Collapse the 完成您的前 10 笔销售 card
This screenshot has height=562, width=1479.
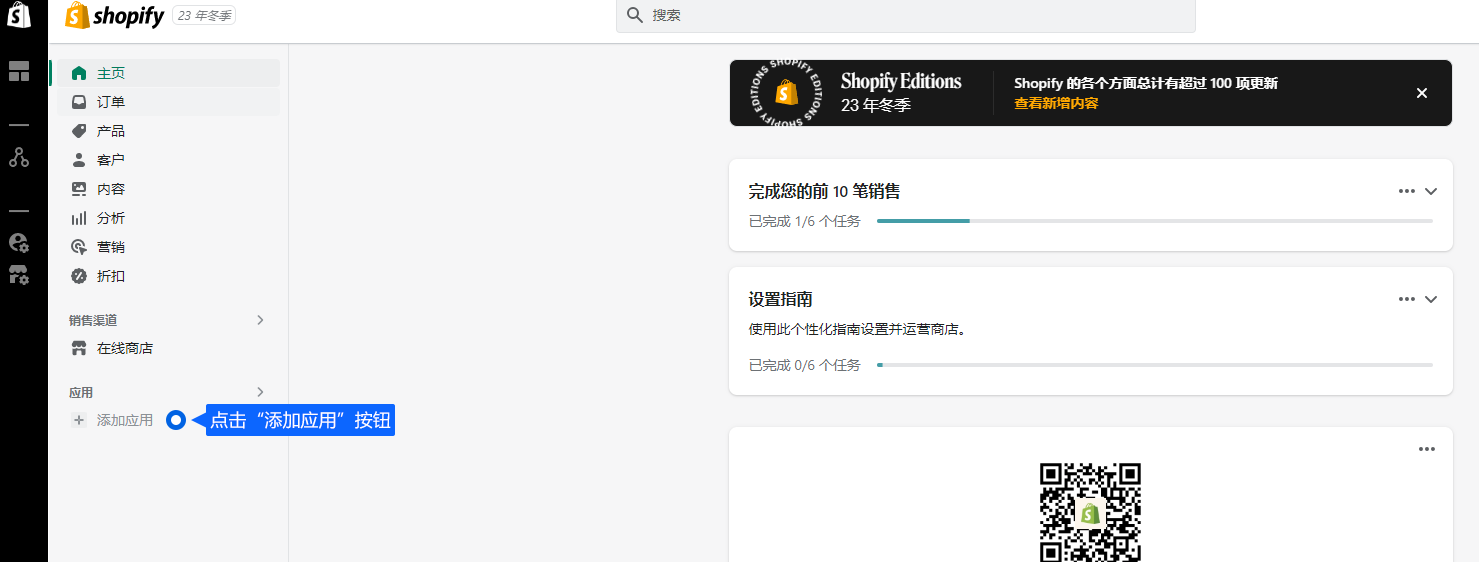click(1430, 191)
